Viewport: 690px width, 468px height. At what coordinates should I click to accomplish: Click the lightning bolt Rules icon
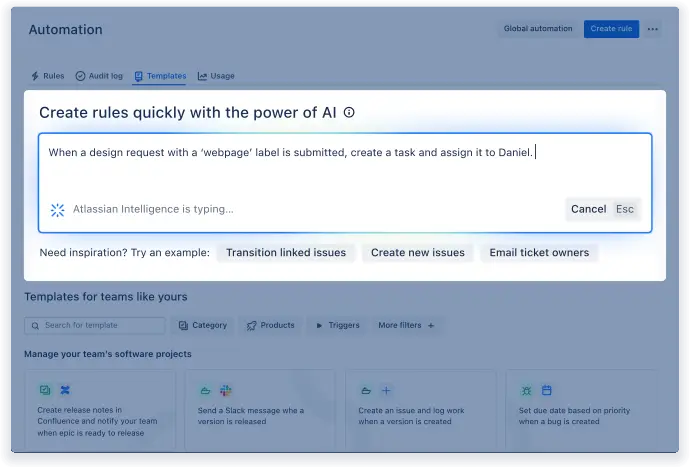[x=35, y=76]
